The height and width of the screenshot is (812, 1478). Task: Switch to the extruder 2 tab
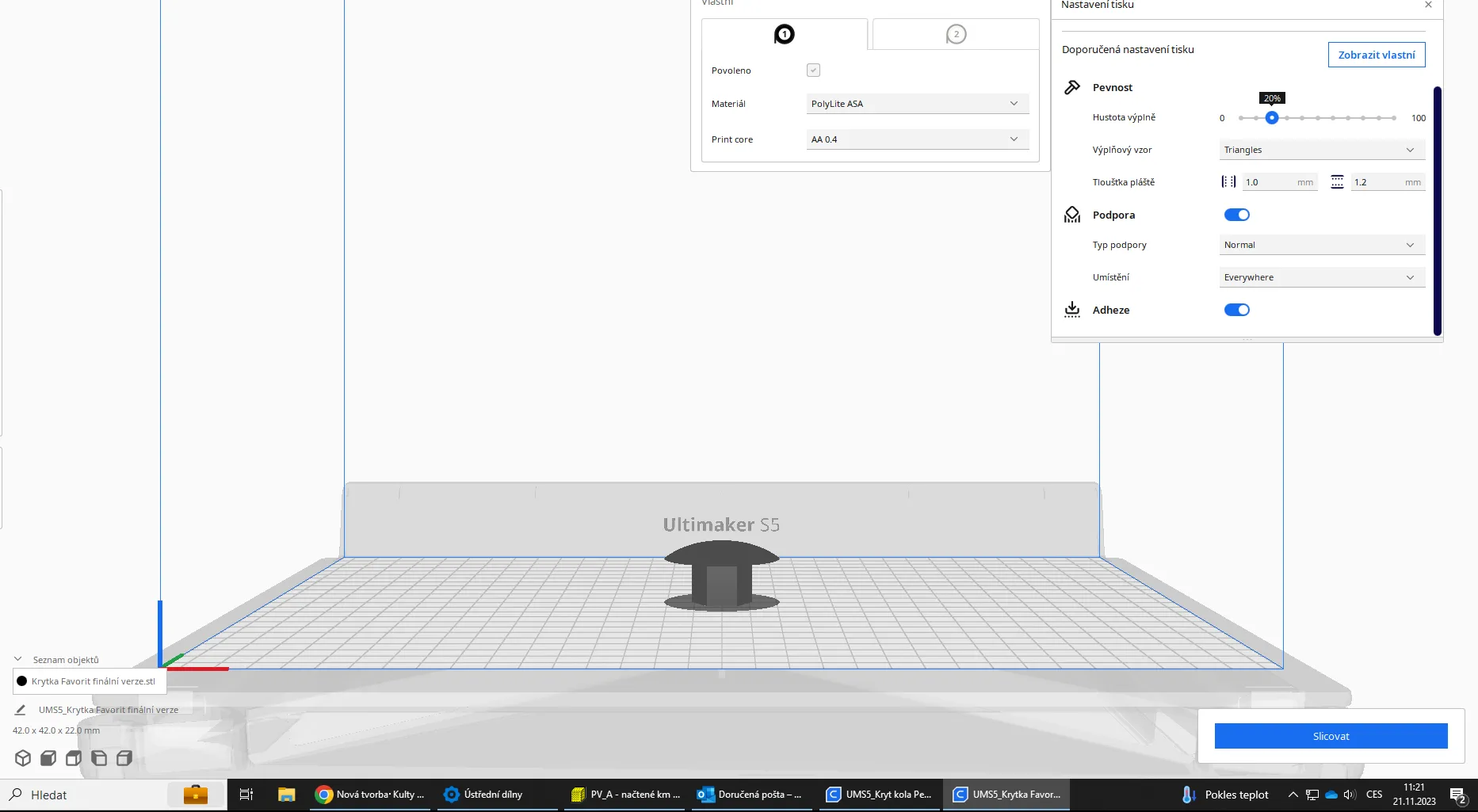tap(956, 35)
